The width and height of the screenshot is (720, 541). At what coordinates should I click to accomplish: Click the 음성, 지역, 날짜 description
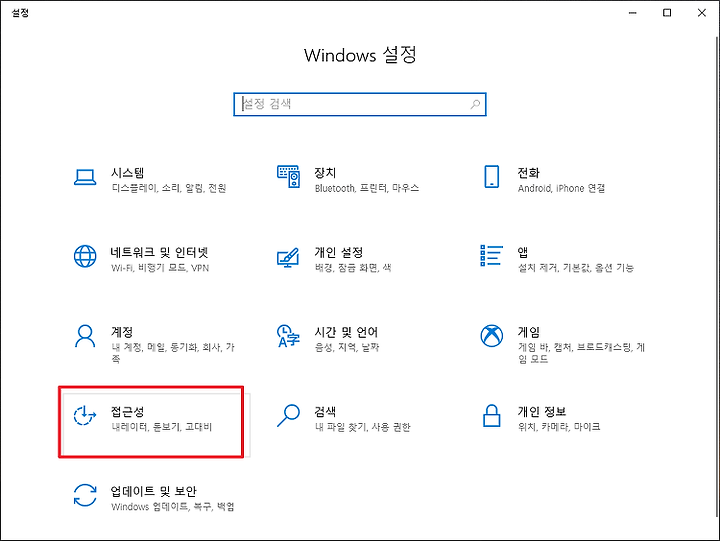pos(347,347)
